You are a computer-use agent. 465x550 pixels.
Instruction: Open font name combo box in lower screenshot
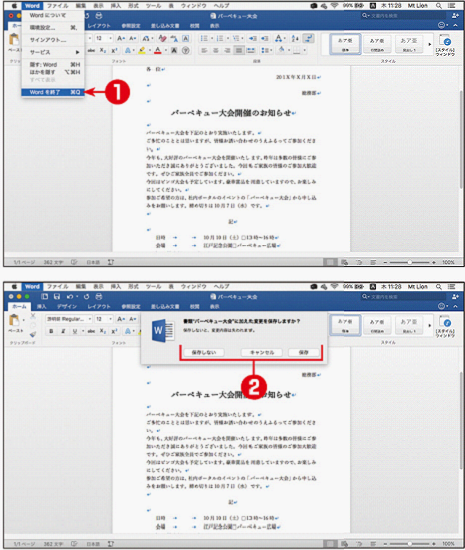pyautogui.click(x=68, y=318)
